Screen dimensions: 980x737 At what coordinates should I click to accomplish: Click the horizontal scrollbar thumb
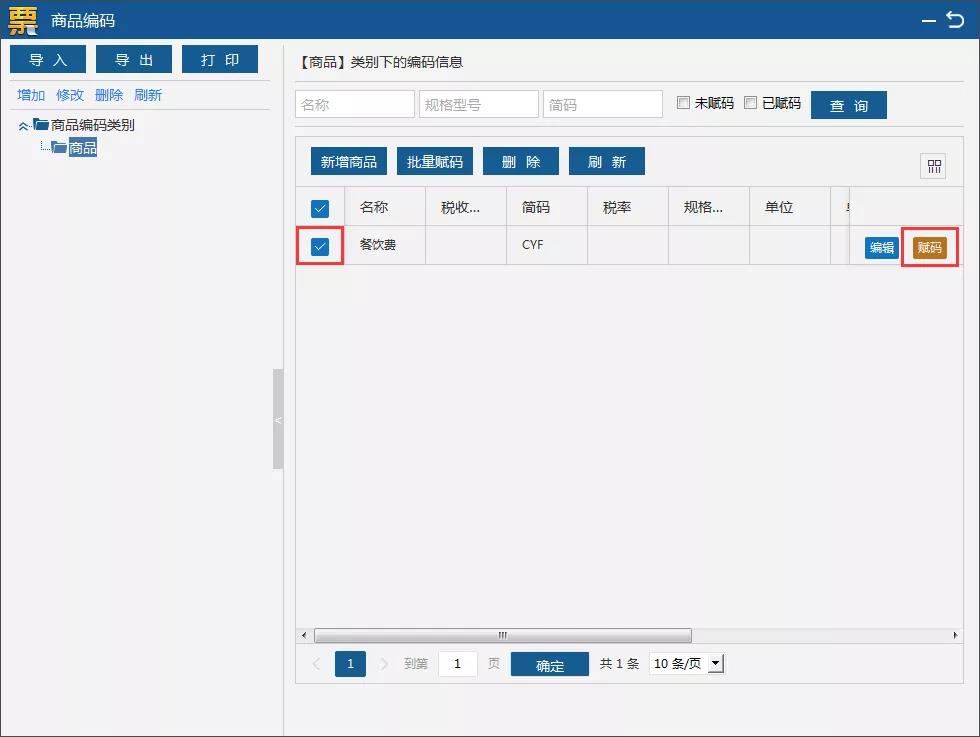[502, 635]
